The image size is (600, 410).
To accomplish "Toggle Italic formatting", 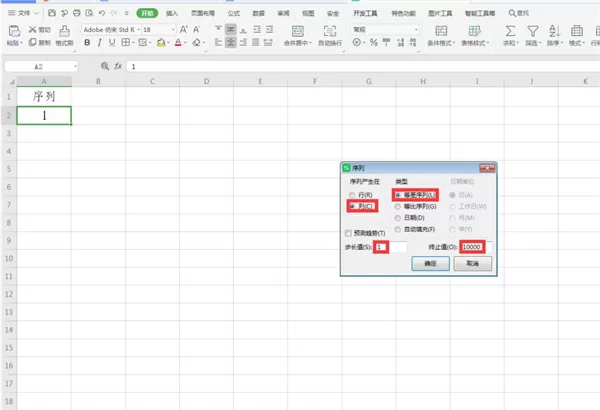I will 99,42.
